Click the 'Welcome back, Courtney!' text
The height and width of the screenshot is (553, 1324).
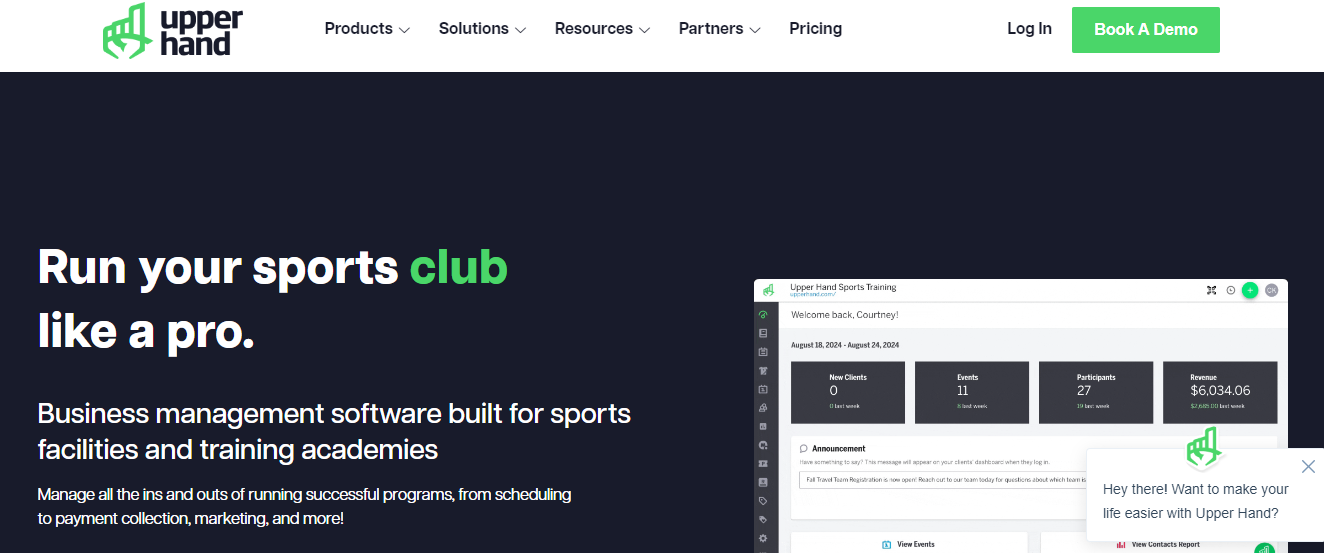click(x=845, y=315)
